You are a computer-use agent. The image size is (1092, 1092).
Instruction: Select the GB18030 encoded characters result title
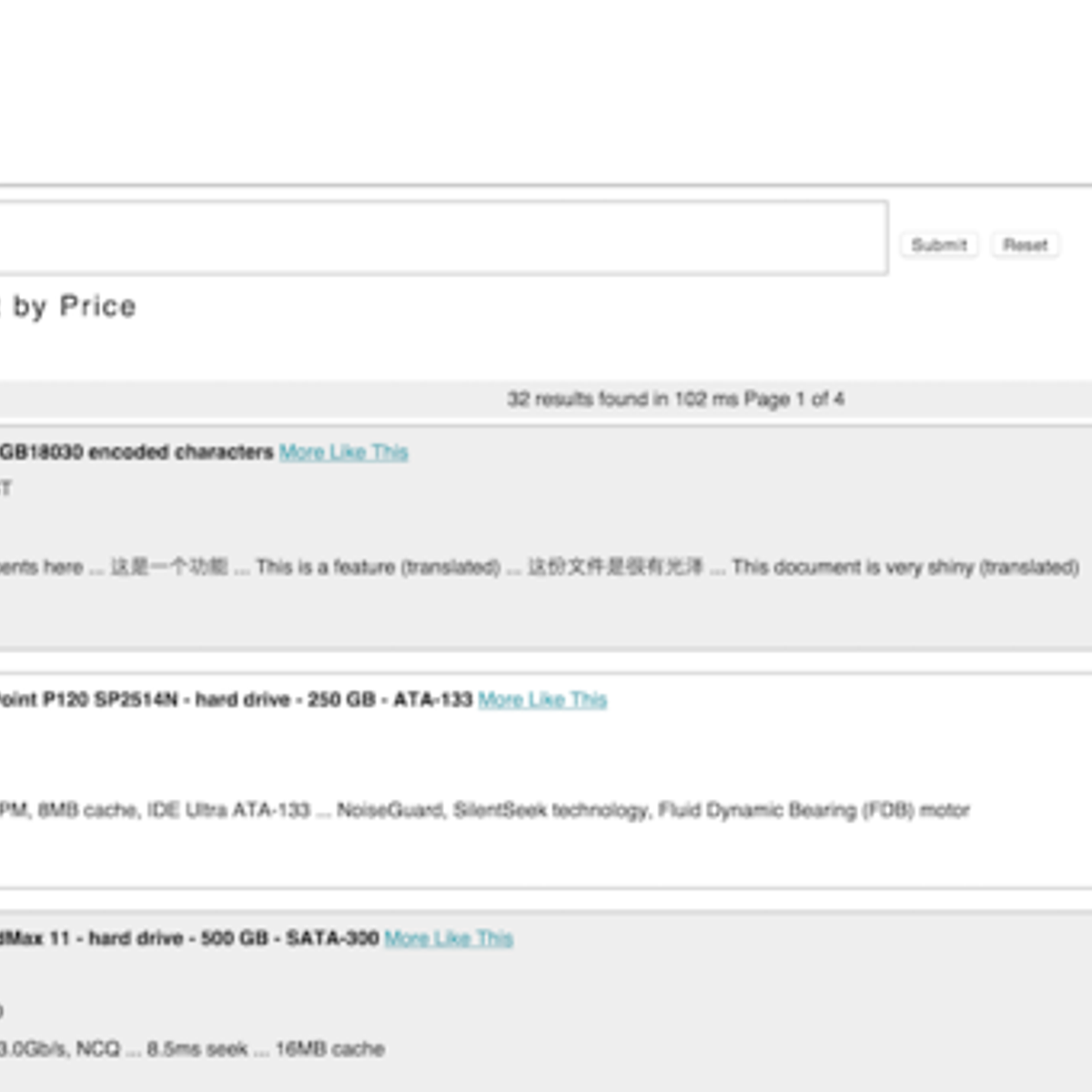click(x=136, y=452)
